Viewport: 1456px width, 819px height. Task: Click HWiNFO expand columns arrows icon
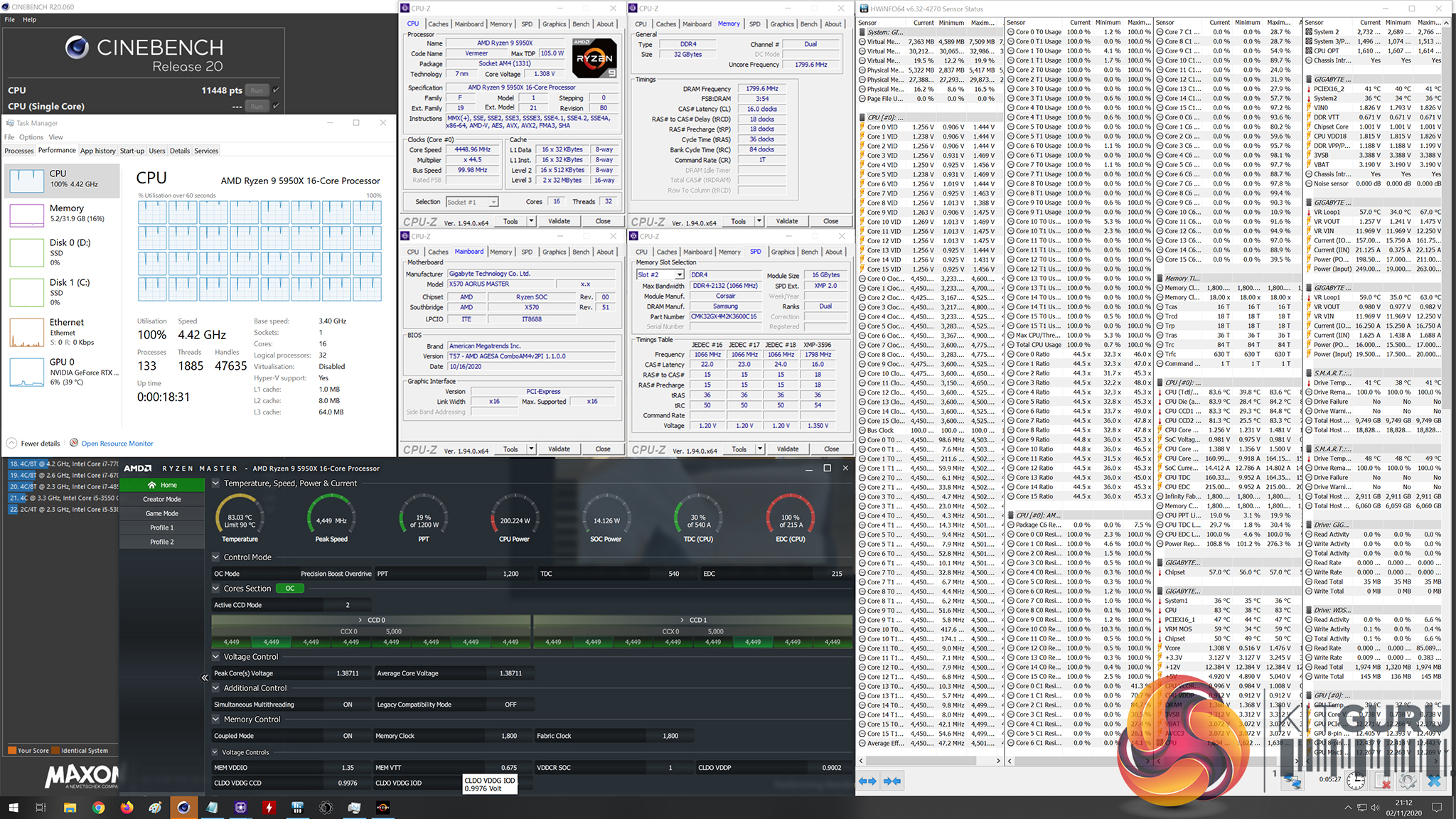868,781
